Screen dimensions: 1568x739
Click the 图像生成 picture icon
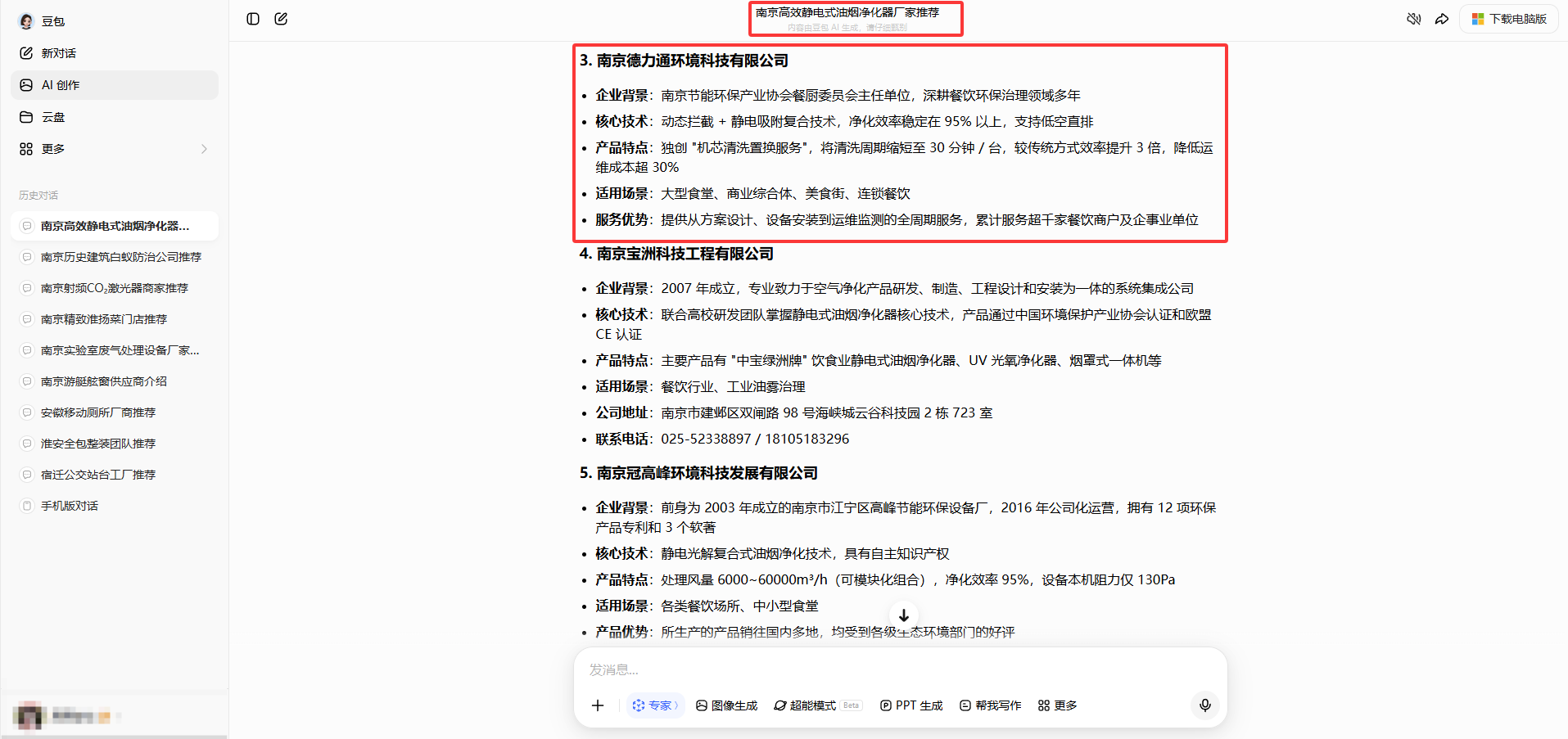[702, 705]
